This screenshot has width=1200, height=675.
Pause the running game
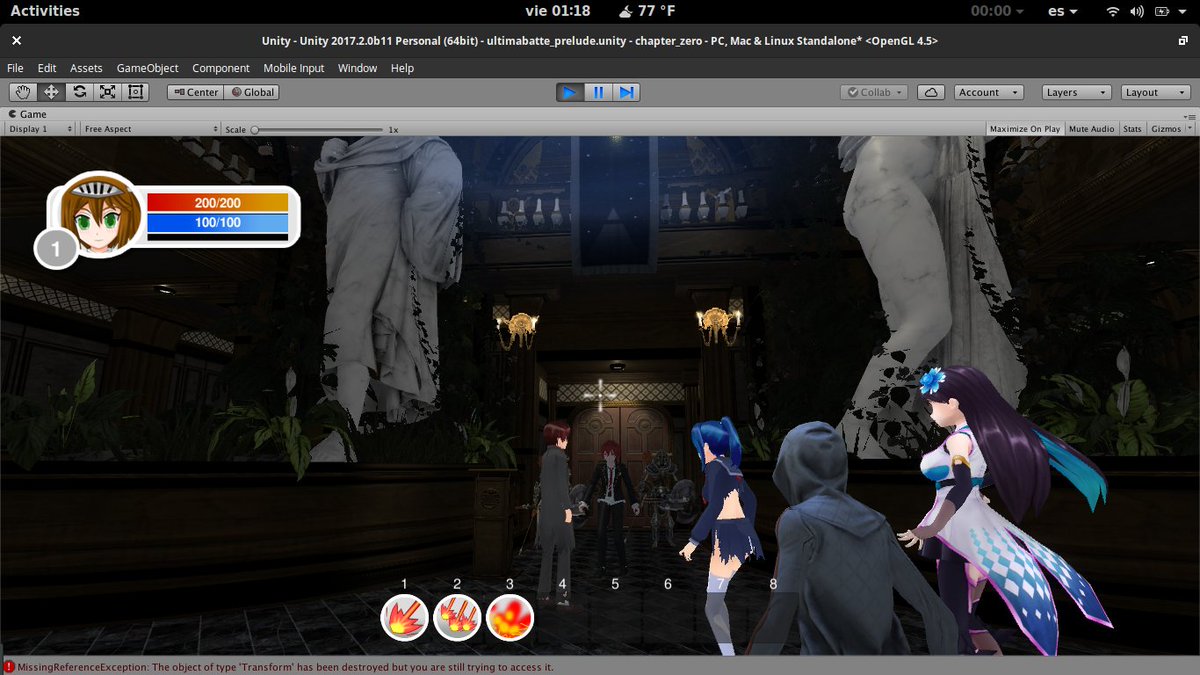[x=598, y=92]
